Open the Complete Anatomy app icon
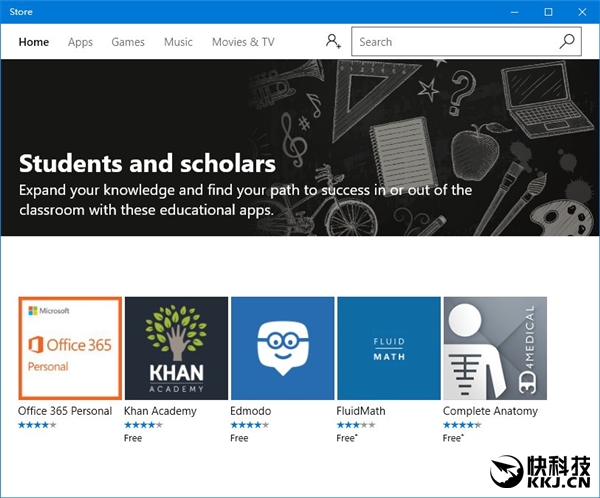600x498 pixels. (494, 348)
